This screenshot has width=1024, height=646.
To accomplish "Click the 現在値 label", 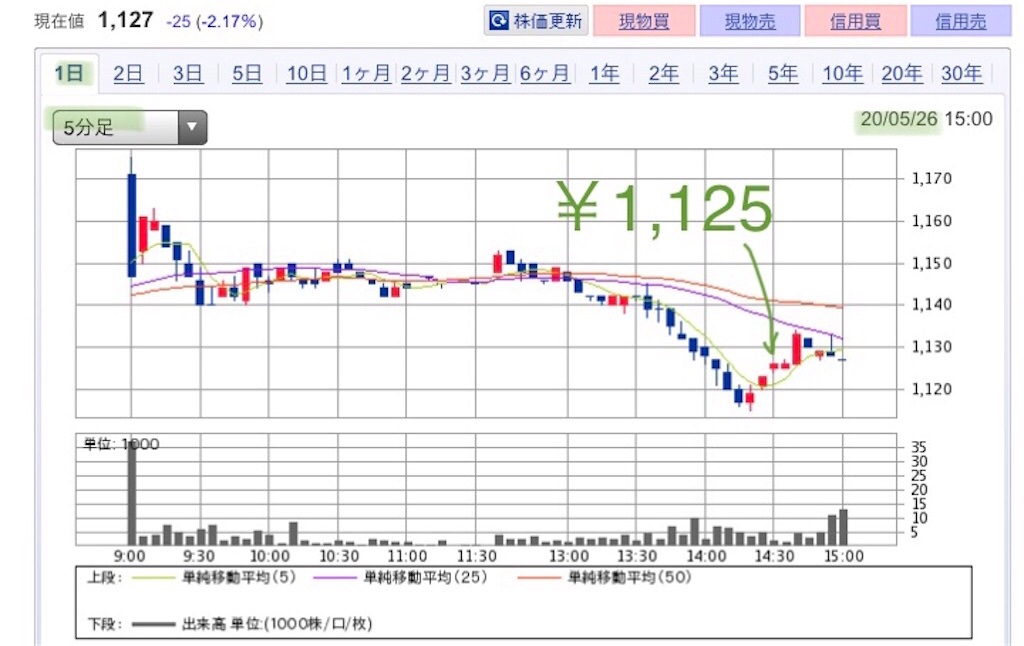I will click(59, 22).
